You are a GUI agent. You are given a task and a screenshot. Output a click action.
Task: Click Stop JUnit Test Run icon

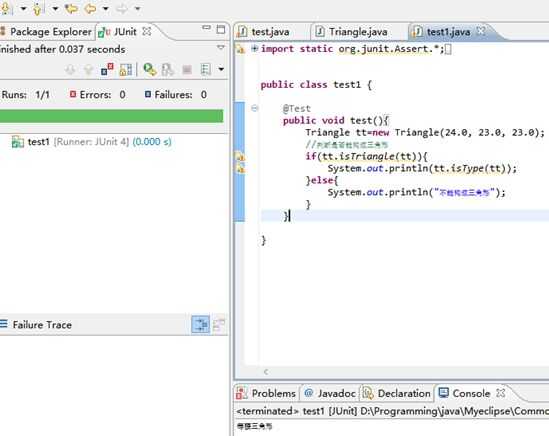coord(187,70)
